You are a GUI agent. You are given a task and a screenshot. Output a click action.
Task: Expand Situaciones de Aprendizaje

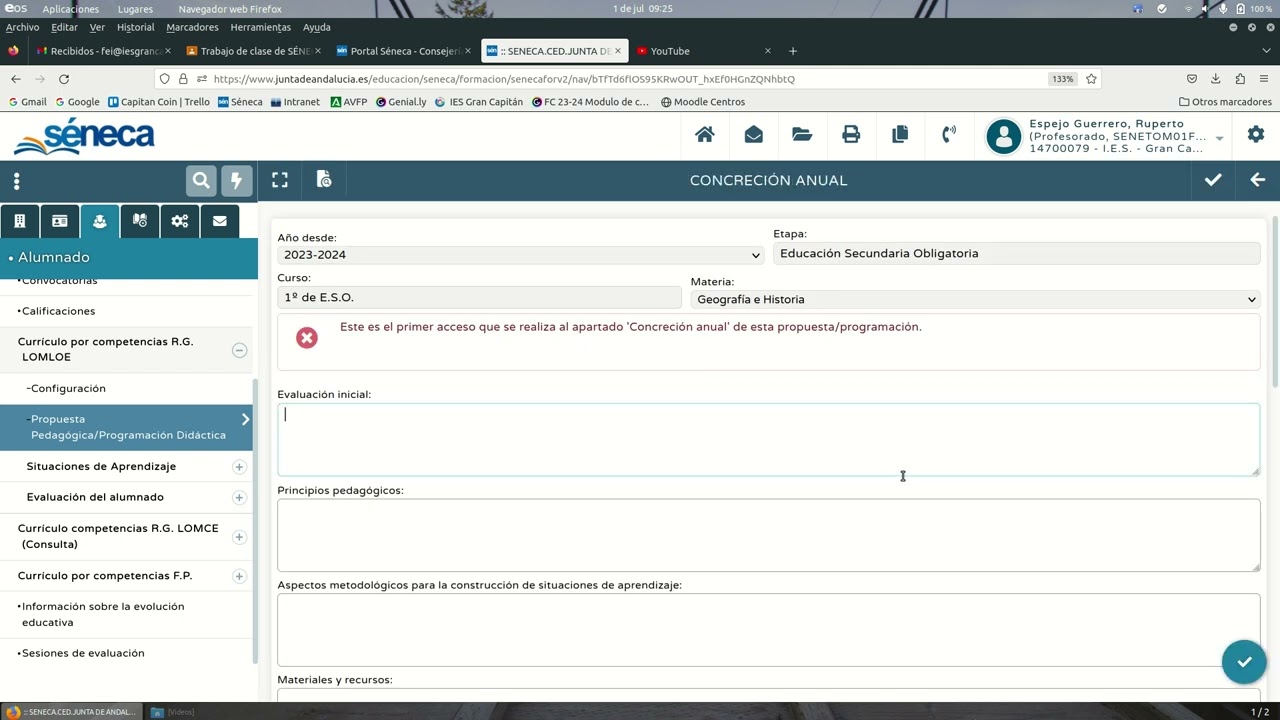click(x=239, y=467)
